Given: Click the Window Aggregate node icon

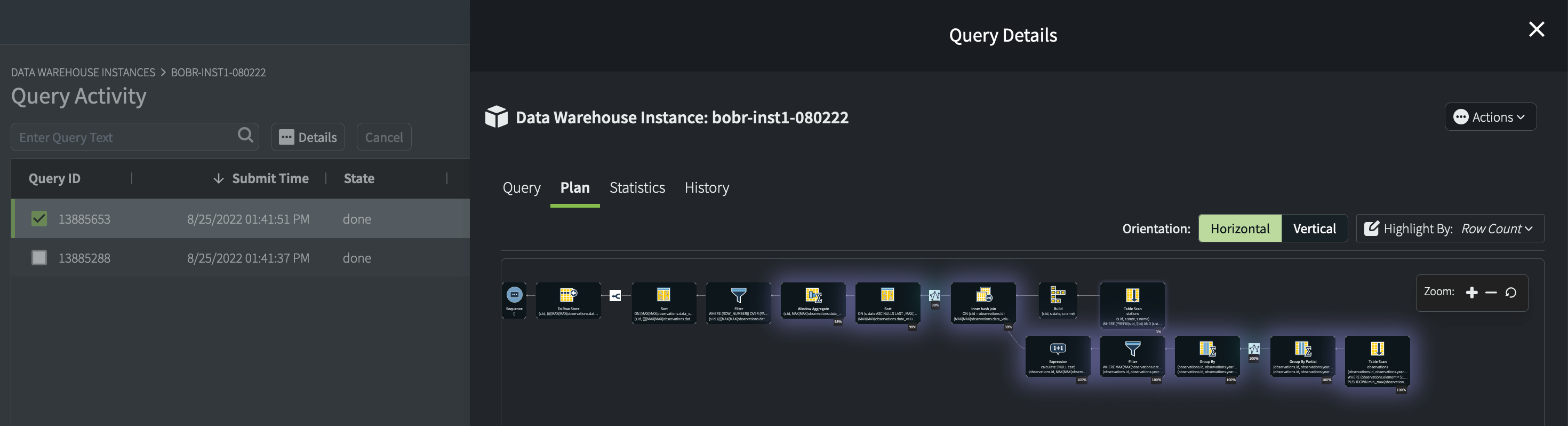Looking at the screenshot, I should tap(813, 296).
